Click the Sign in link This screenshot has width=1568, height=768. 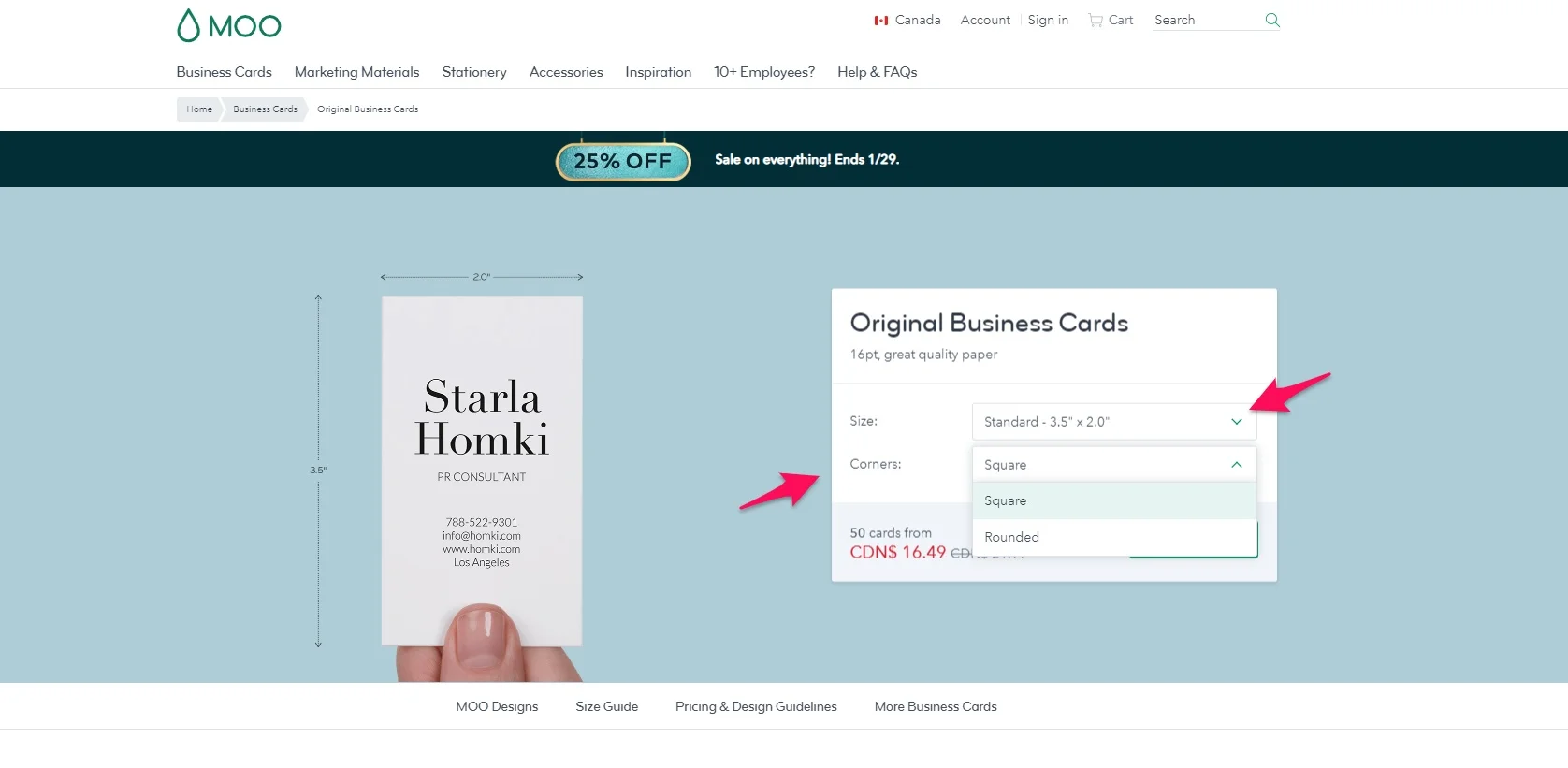click(x=1048, y=20)
